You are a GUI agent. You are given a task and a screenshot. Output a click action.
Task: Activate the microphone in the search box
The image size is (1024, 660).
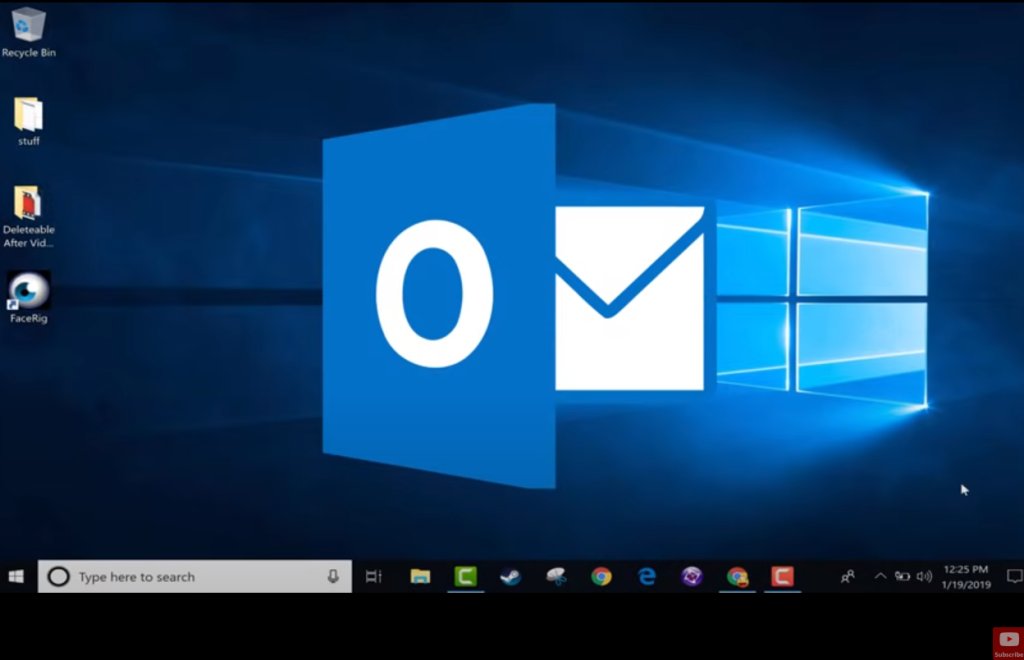pos(333,577)
